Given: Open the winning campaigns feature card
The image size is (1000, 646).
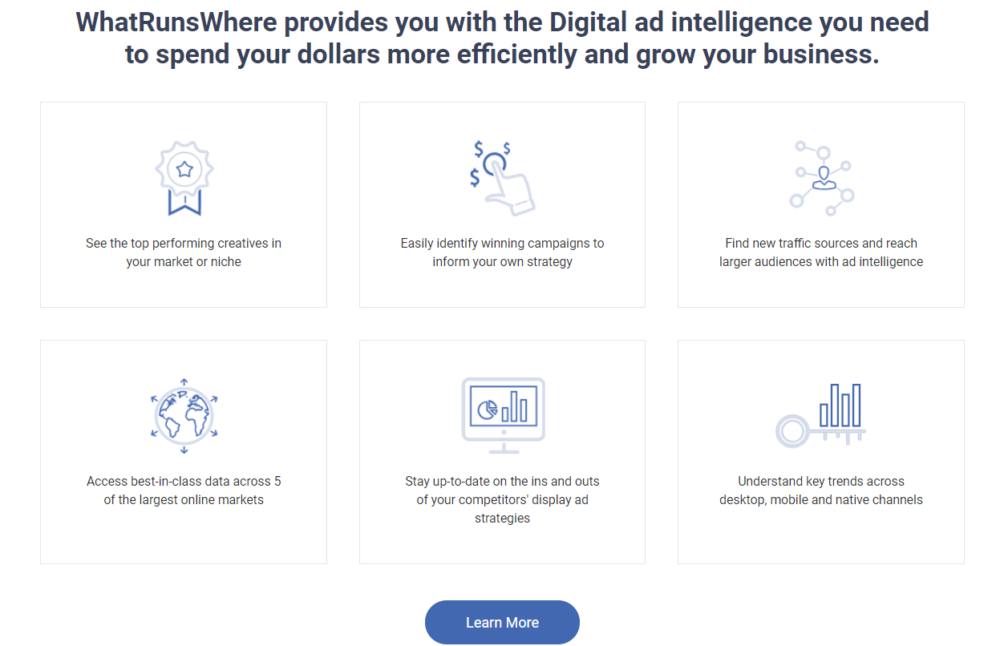Looking at the screenshot, I should point(502,288).
